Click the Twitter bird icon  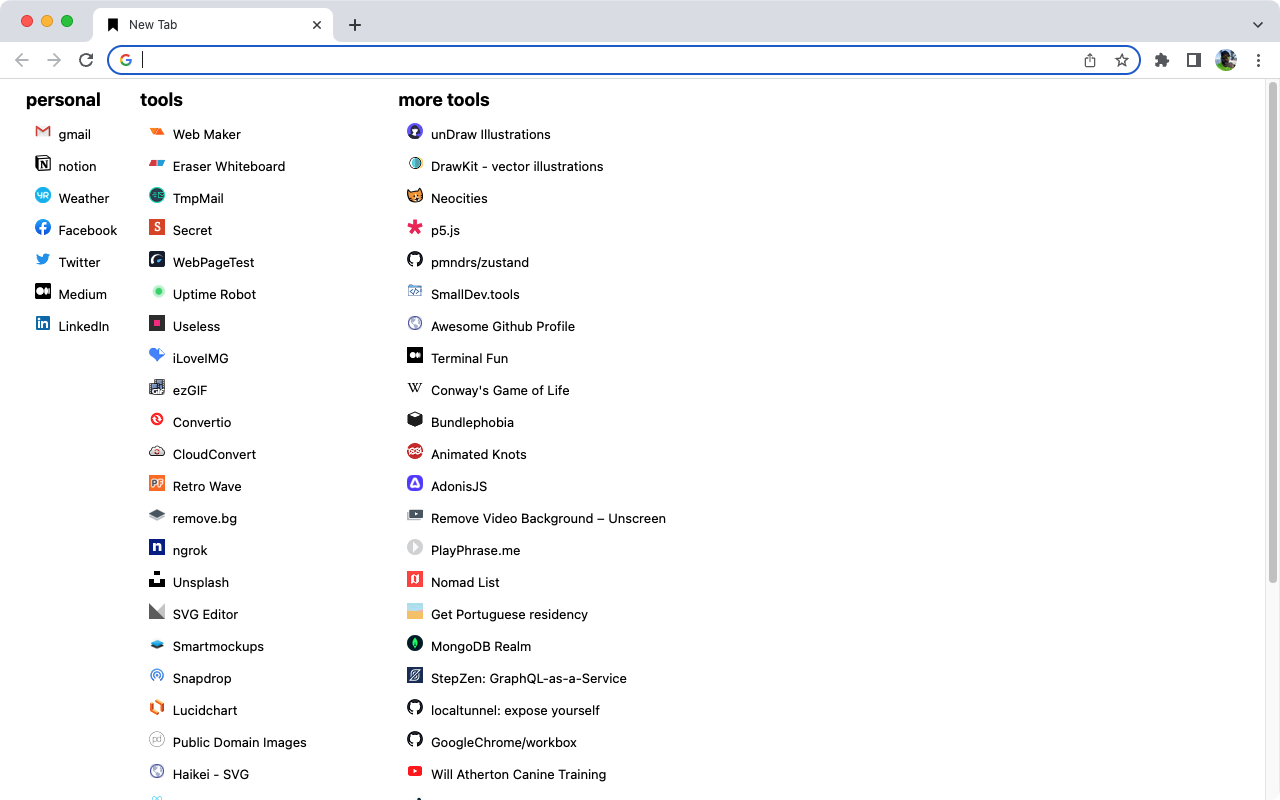point(43,259)
